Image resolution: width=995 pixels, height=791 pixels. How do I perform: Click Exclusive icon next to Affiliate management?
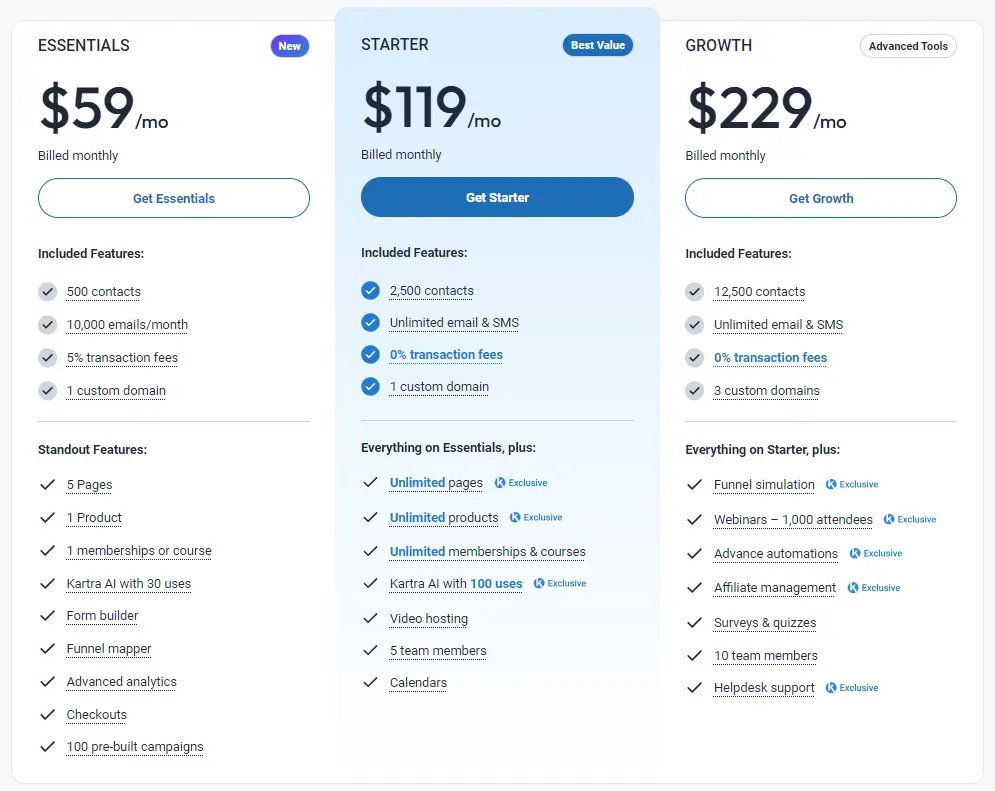[x=853, y=588]
